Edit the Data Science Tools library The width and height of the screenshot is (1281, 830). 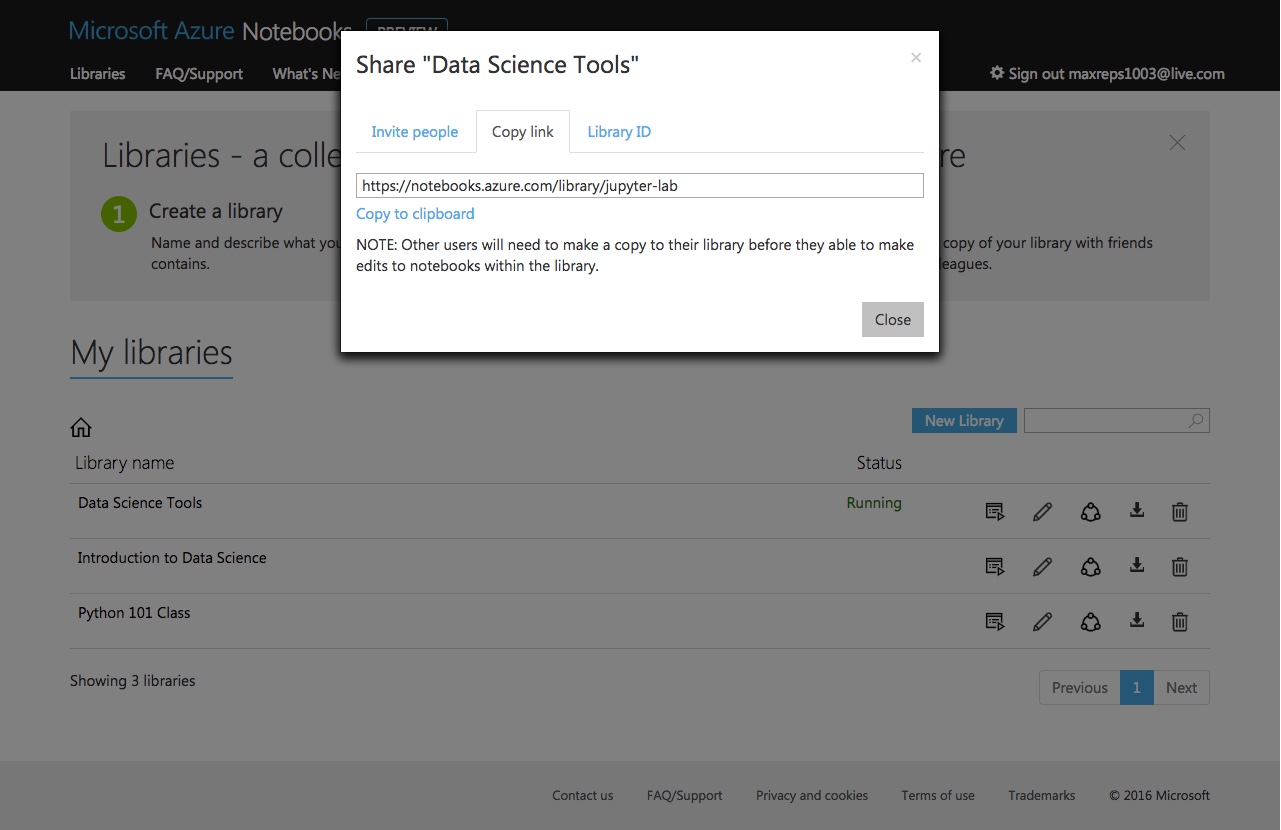coord(1042,512)
